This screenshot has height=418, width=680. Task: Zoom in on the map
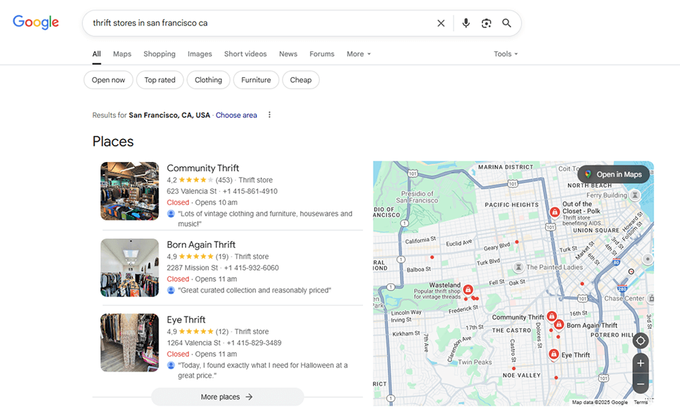[640, 363]
